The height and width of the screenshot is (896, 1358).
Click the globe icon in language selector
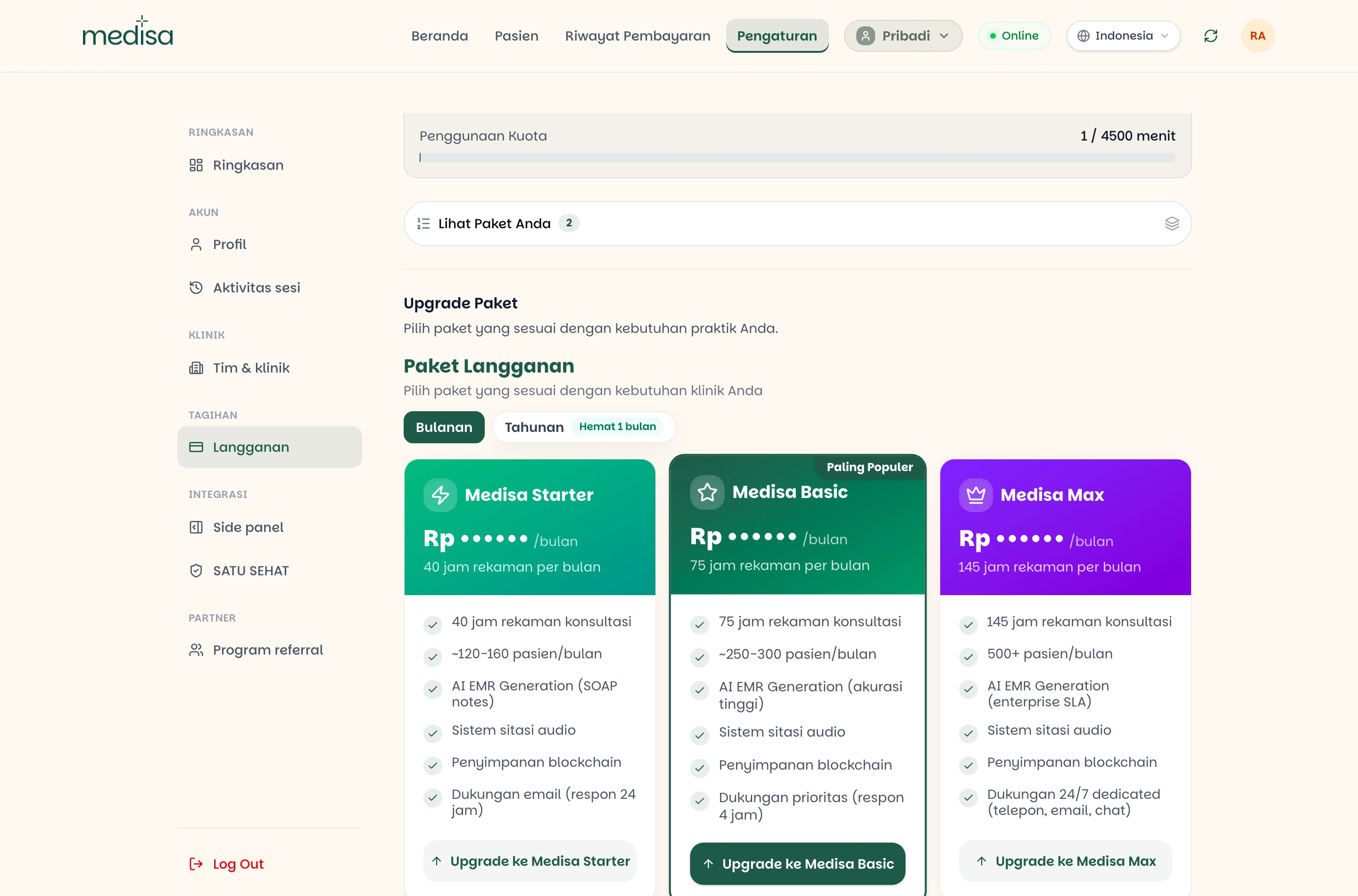(1083, 36)
